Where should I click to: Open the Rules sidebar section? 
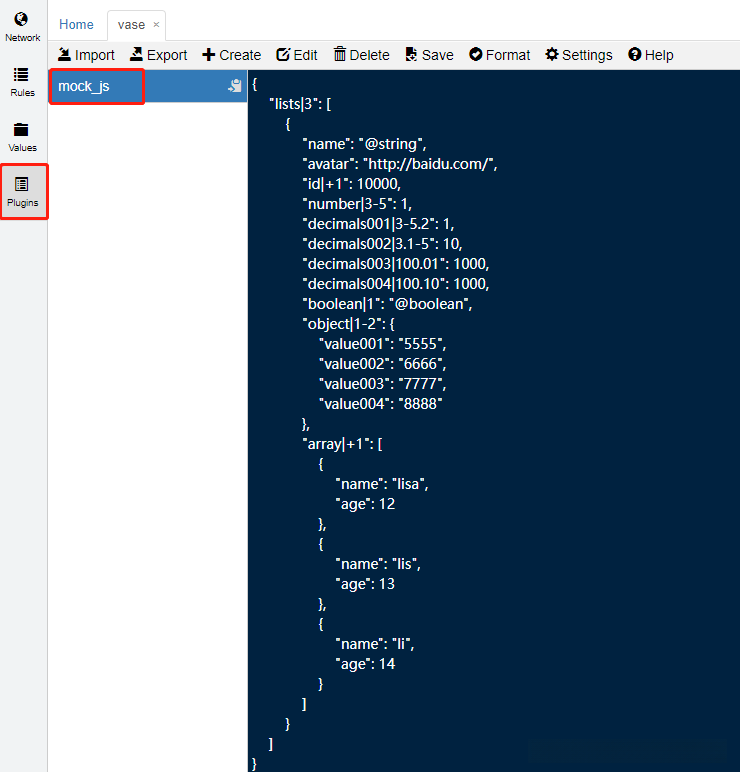(22, 82)
